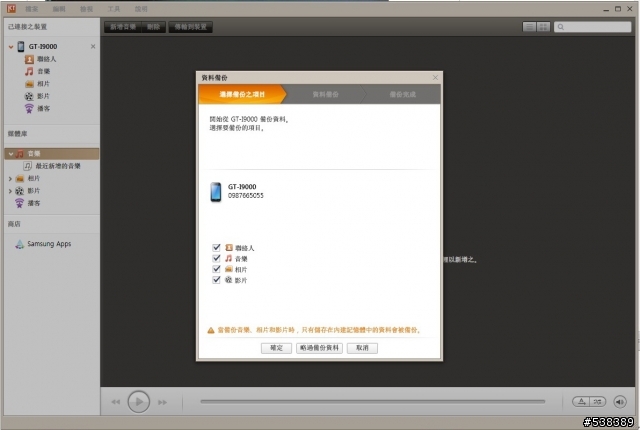
Task: Select the 選擇備份之項目 step tab
Action: pyautogui.click(x=242, y=94)
